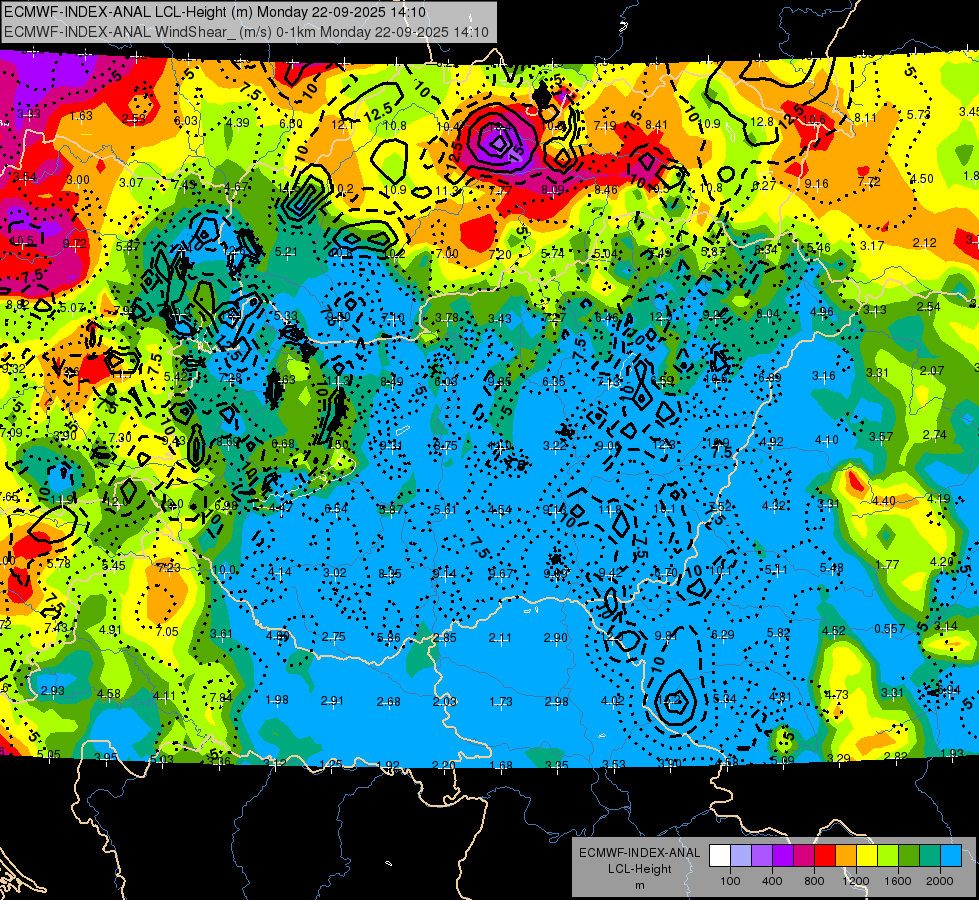Click the grid value 2.85

coord(445,638)
